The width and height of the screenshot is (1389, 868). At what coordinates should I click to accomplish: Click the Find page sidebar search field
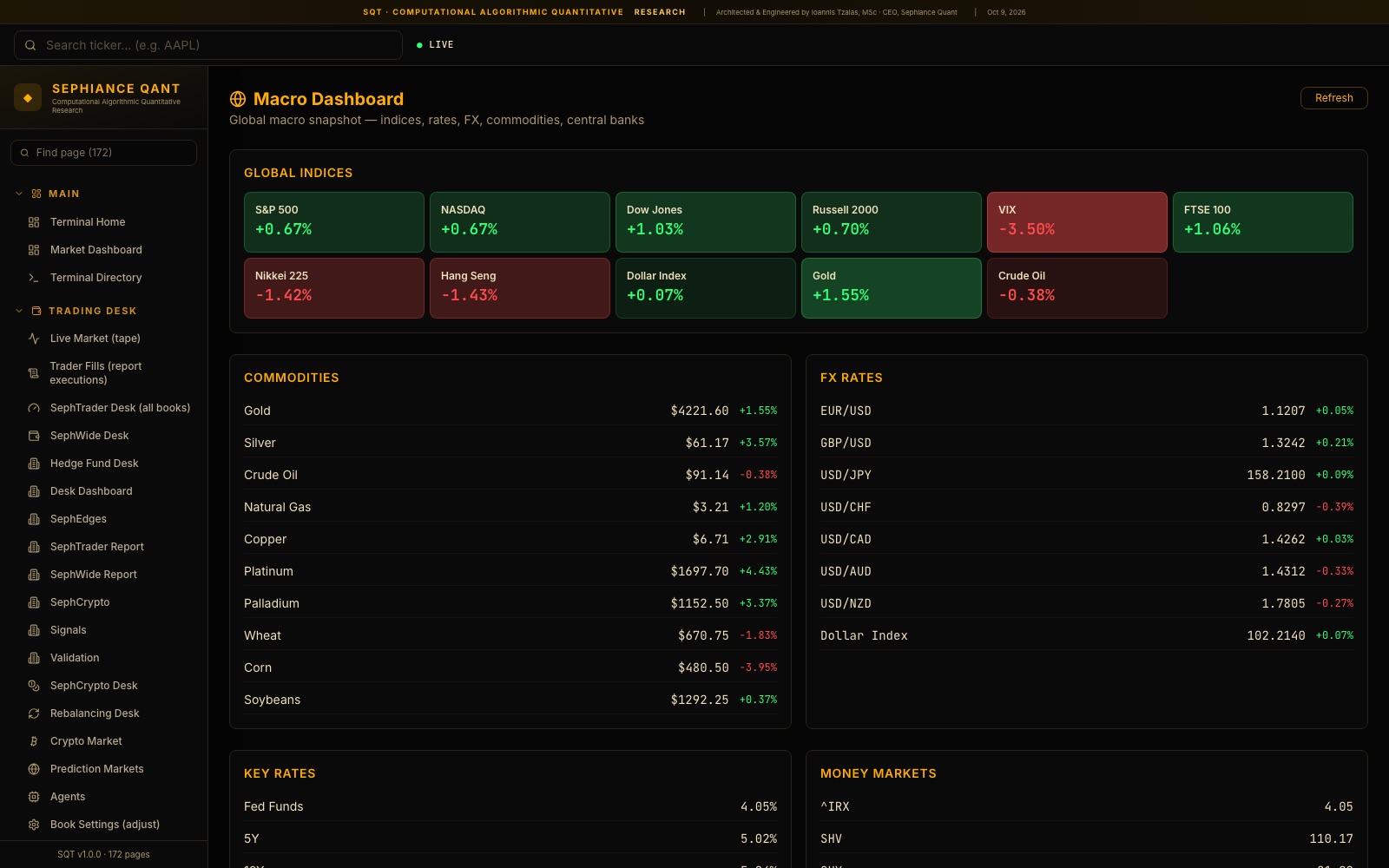[x=103, y=153]
